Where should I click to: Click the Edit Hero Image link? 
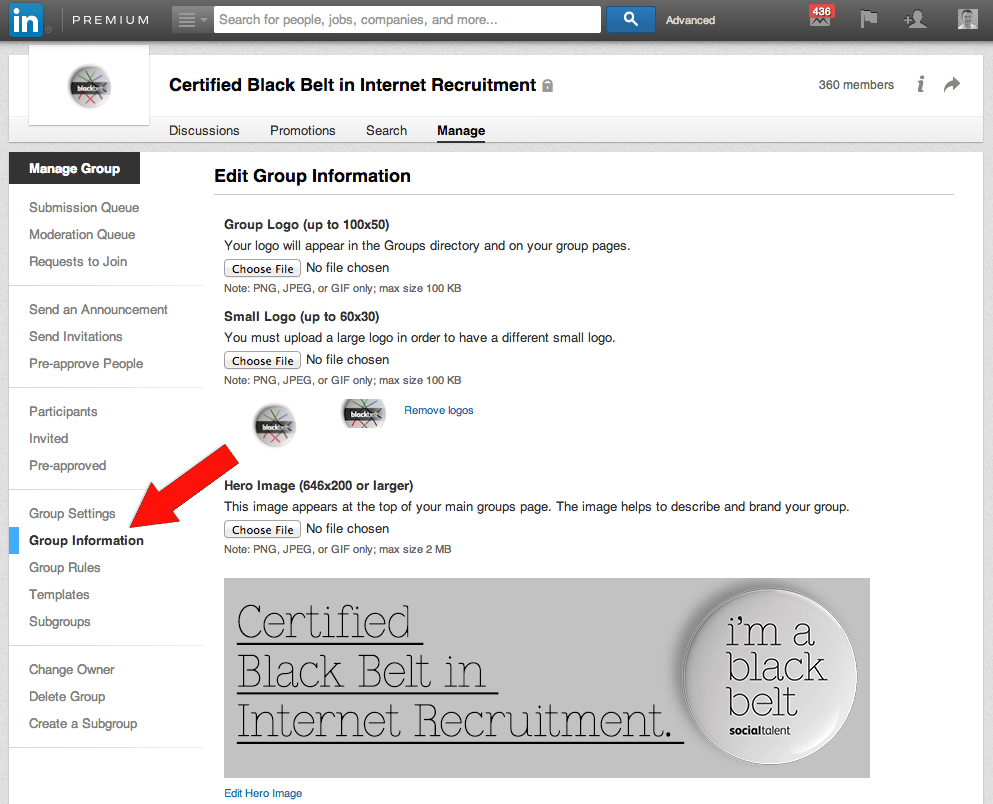tap(263, 793)
